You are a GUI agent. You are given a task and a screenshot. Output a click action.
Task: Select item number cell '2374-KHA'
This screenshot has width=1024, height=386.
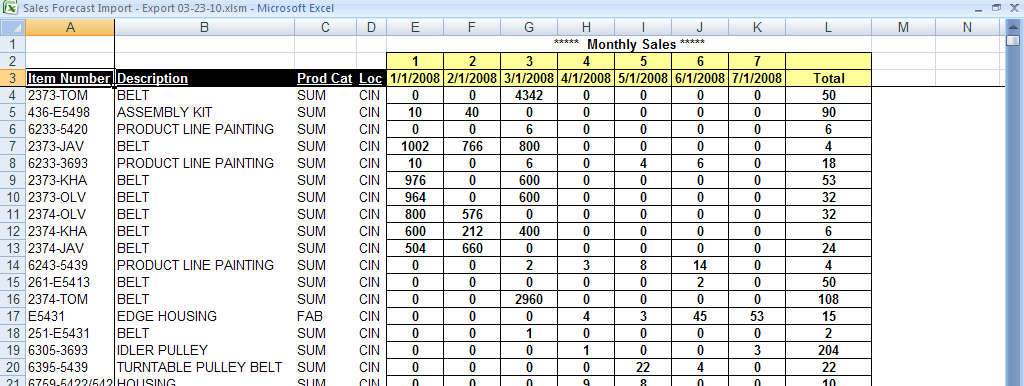[70, 231]
